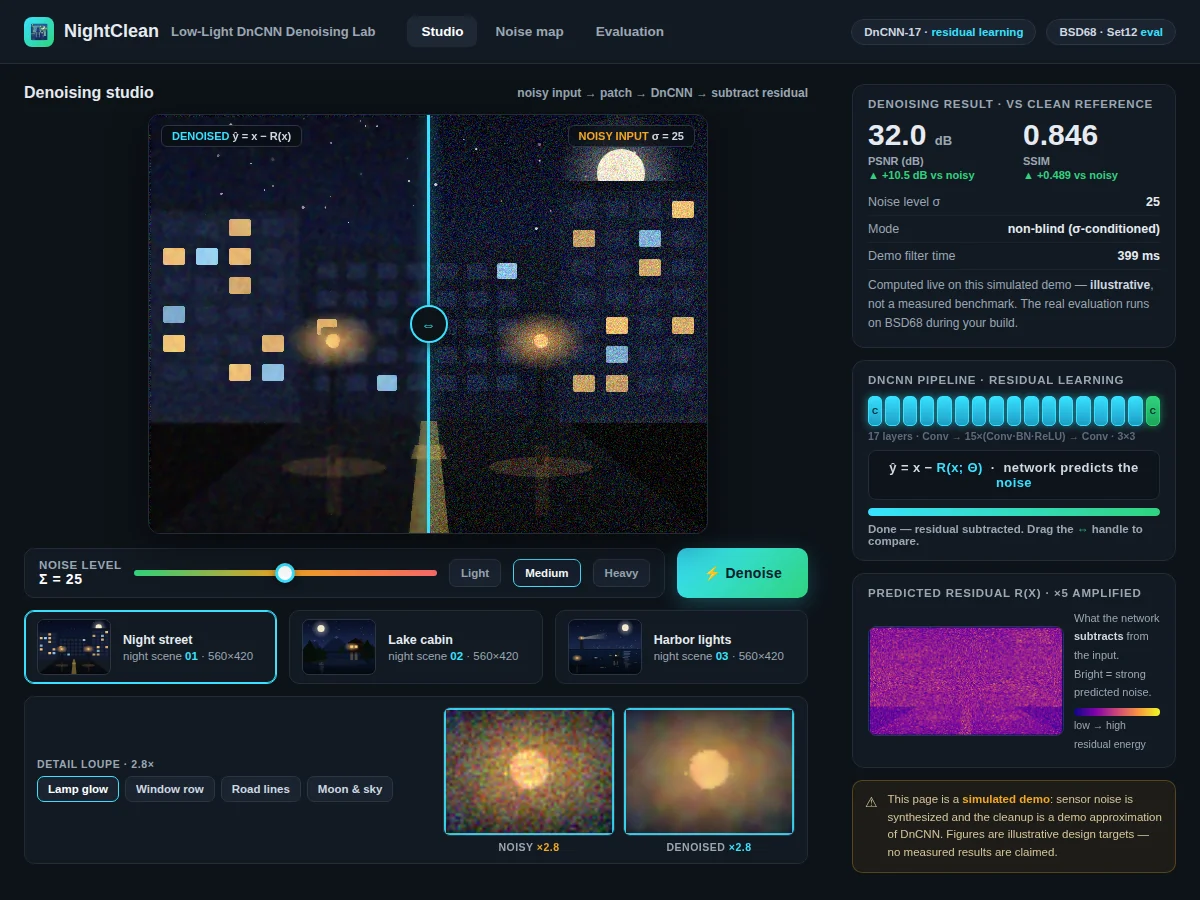Click the NightClean logo icon
This screenshot has width=1200, height=900.
click(39, 31)
